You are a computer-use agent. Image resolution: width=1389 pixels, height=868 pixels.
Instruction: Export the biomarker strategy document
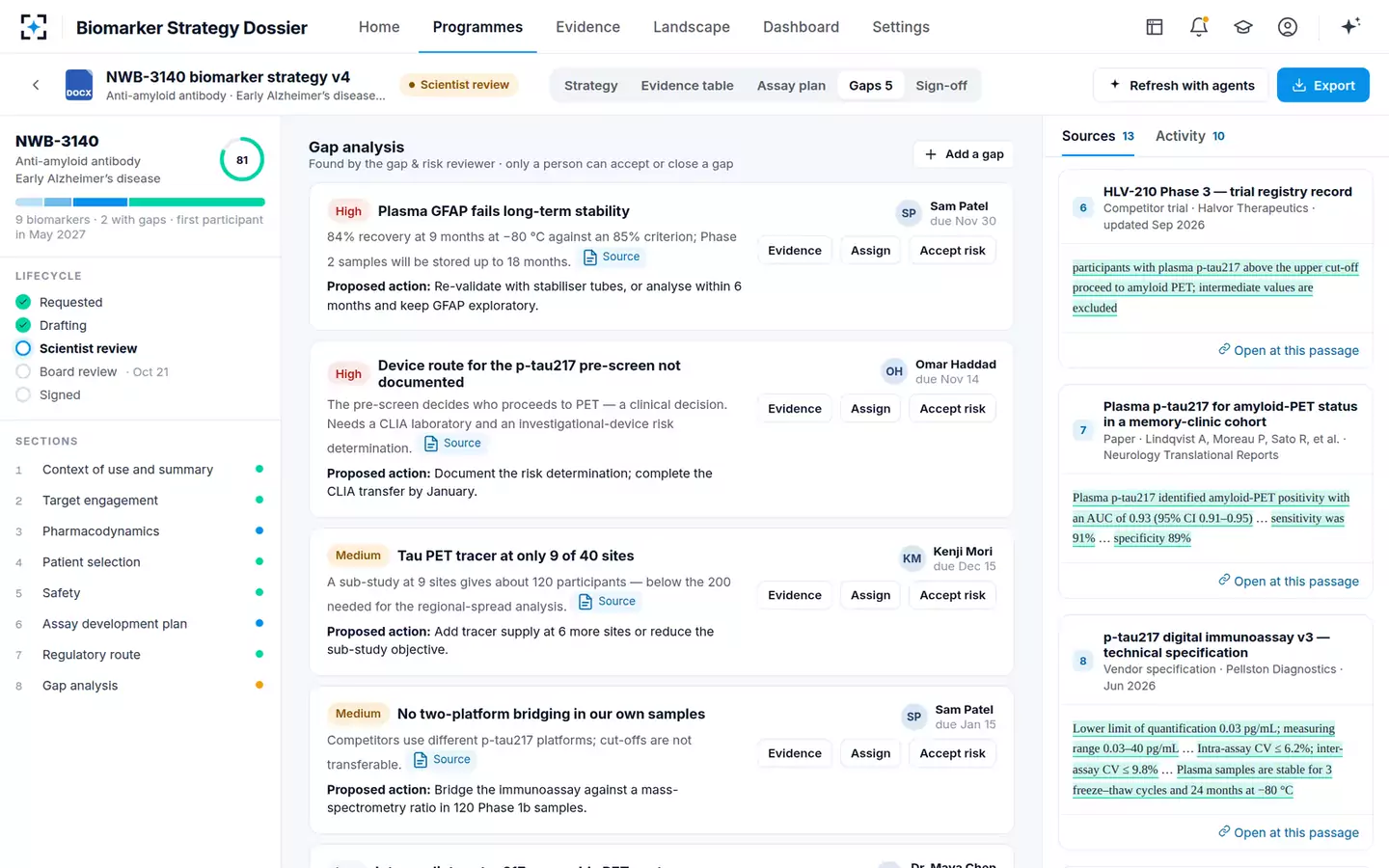pos(1323,85)
